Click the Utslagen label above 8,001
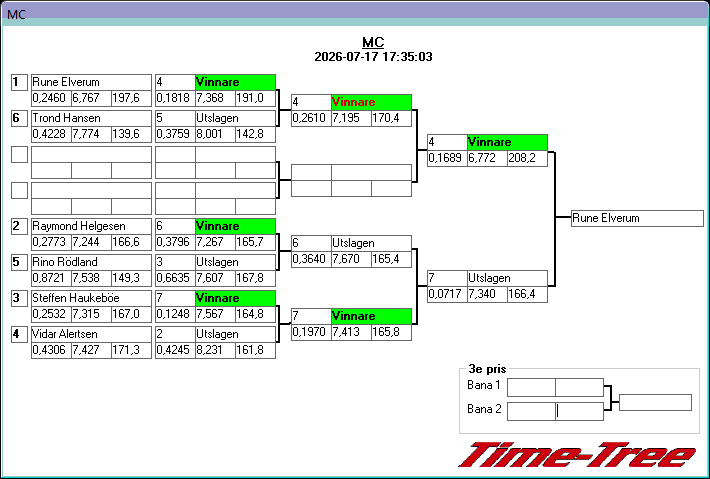710x479 pixels. 235,118
